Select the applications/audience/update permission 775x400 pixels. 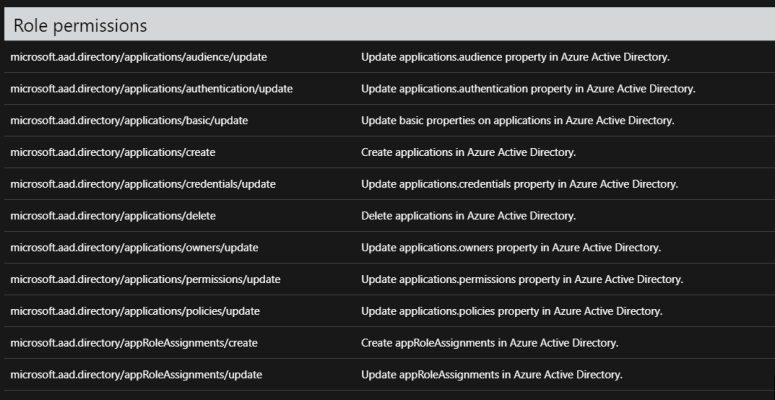138,57
